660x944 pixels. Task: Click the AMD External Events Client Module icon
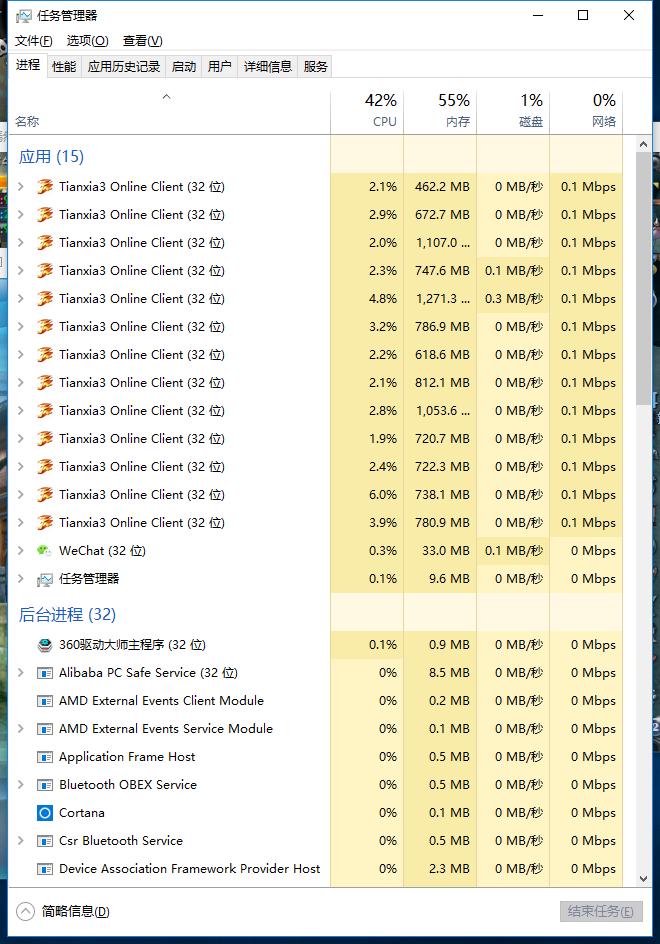point(45,701)
